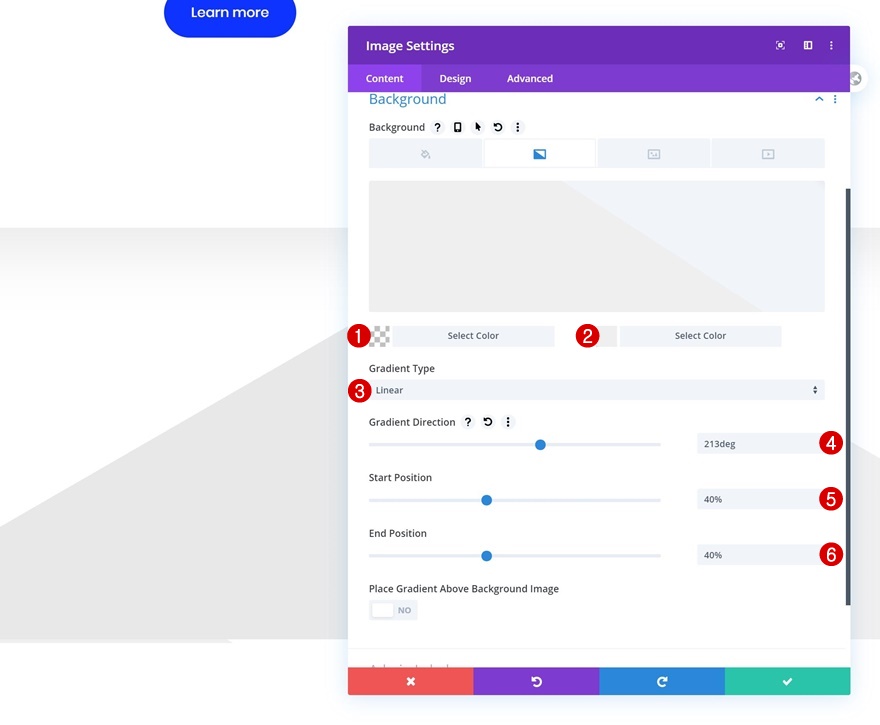The width and height of the screenshot is (880, 725).
Task: Click the Background help question mark icon
Action: coord(437,127)
